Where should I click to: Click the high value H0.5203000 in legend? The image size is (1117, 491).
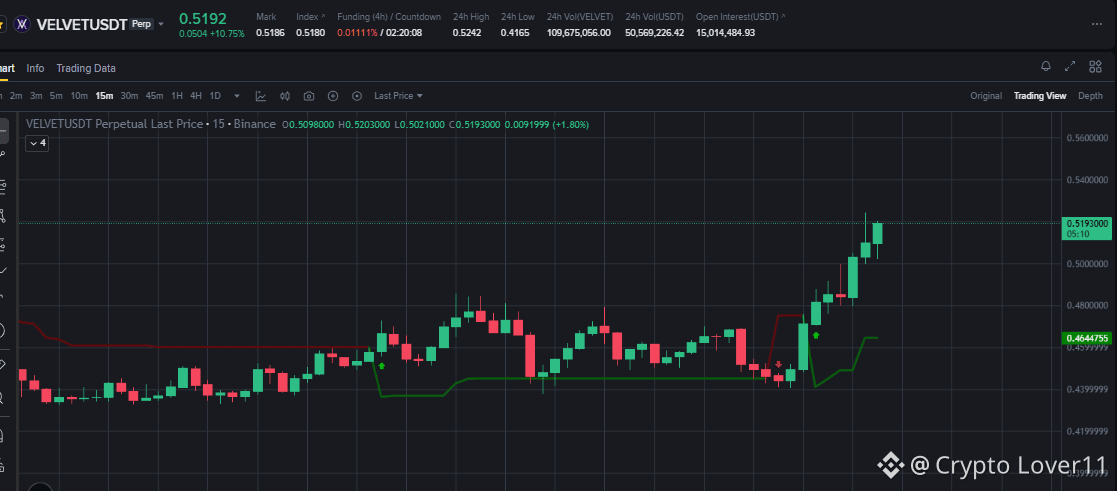click(x=363, y=124)
